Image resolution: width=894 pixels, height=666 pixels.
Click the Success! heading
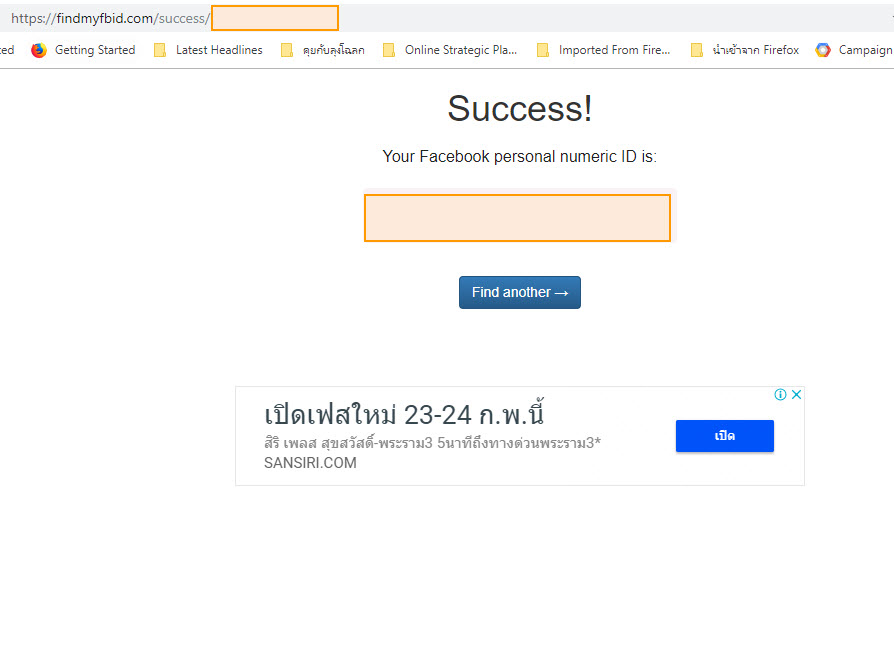point(519,108)
